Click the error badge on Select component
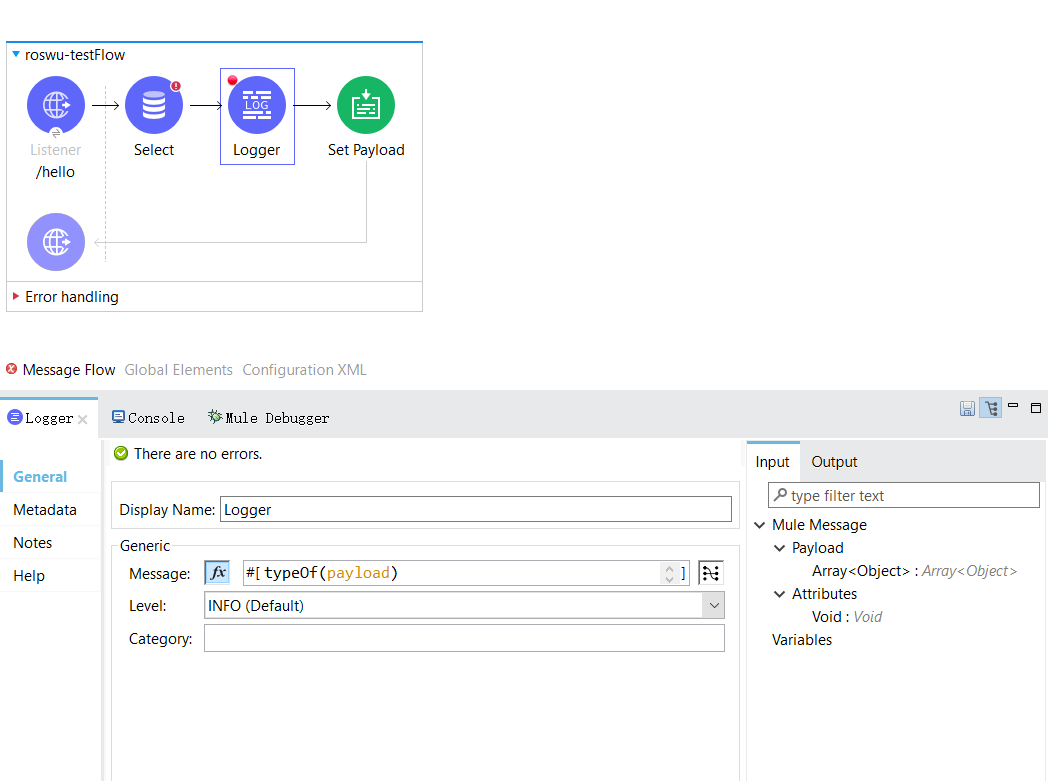Image resolution: width=1048 pixels, height=781 pixels. click(x=176, y=86)
